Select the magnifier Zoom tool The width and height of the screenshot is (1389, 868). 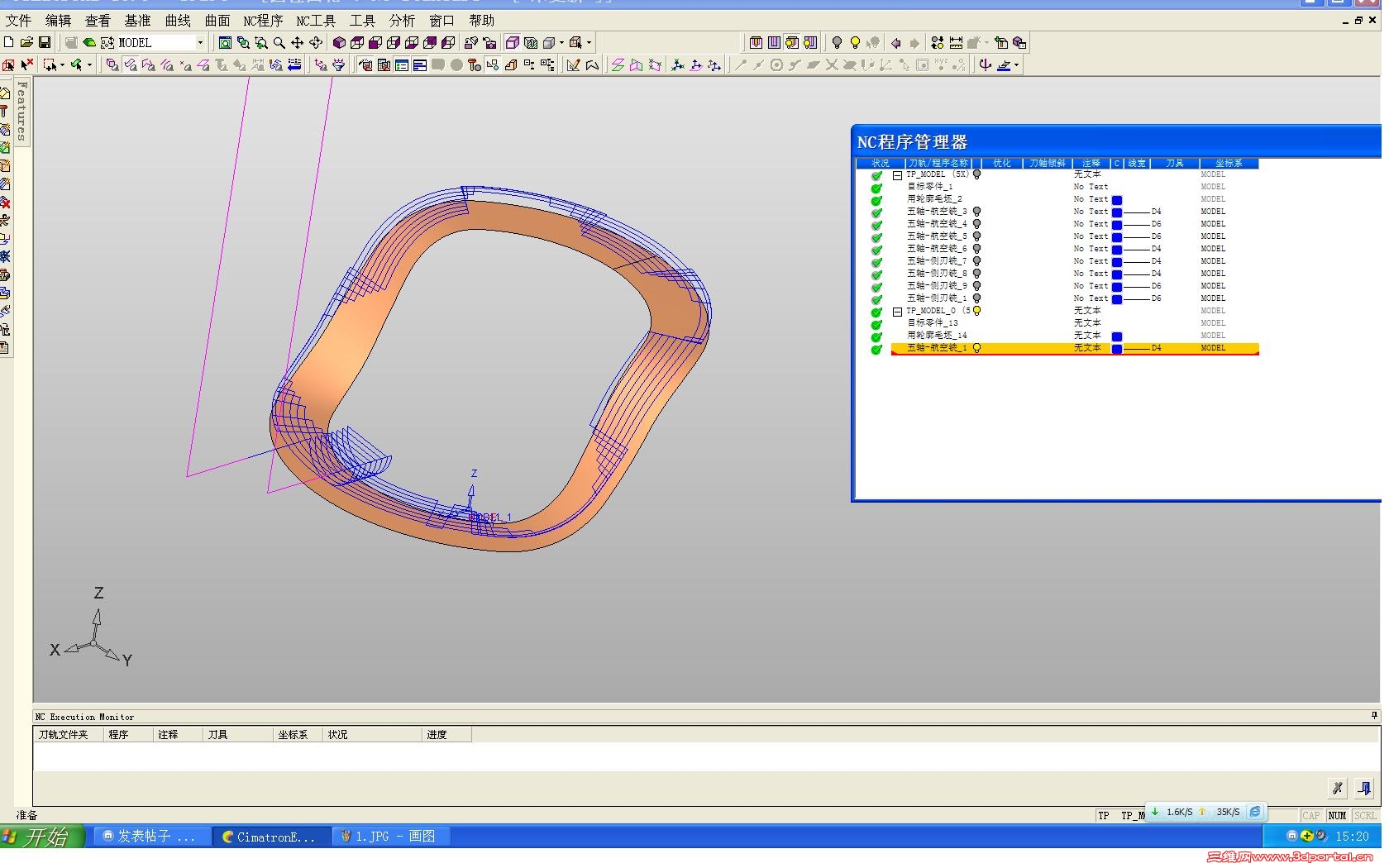click(279, 43)
